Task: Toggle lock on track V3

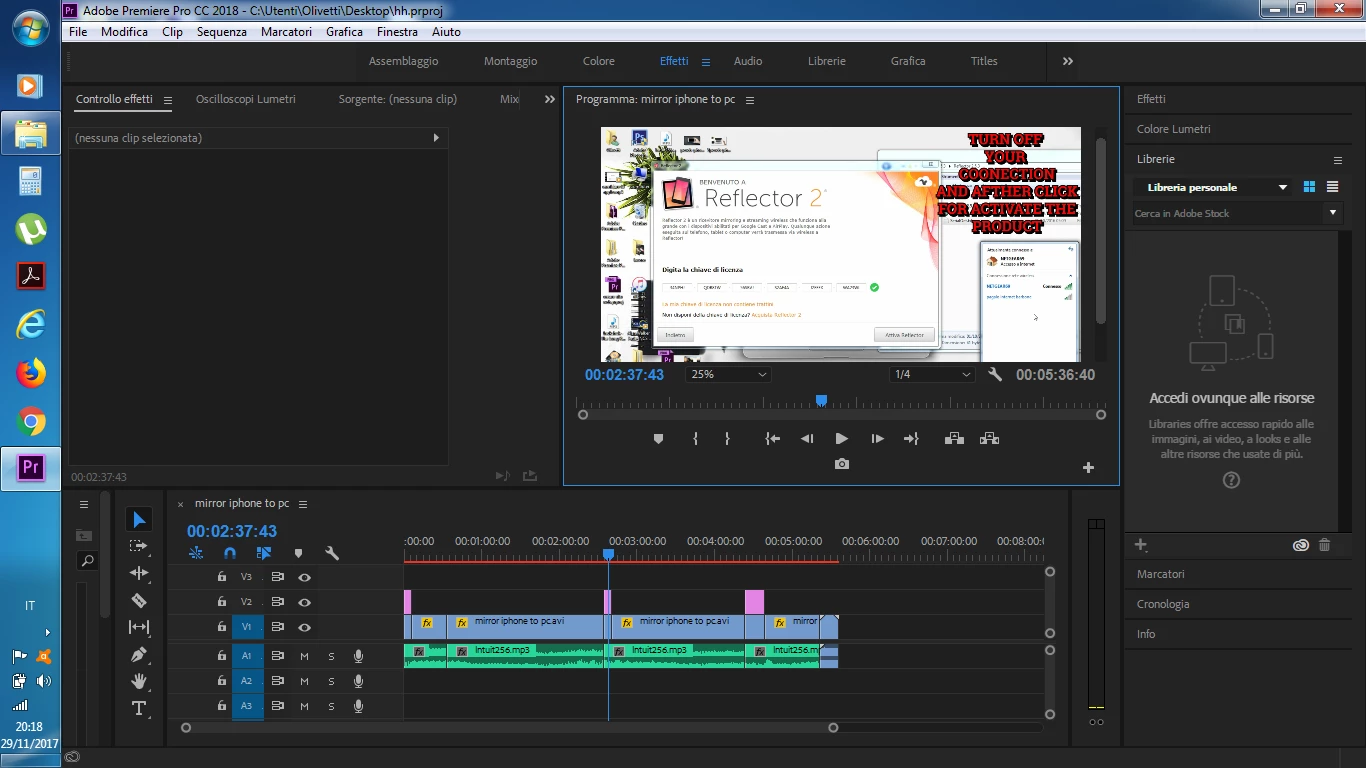Action: coord(222,577)
